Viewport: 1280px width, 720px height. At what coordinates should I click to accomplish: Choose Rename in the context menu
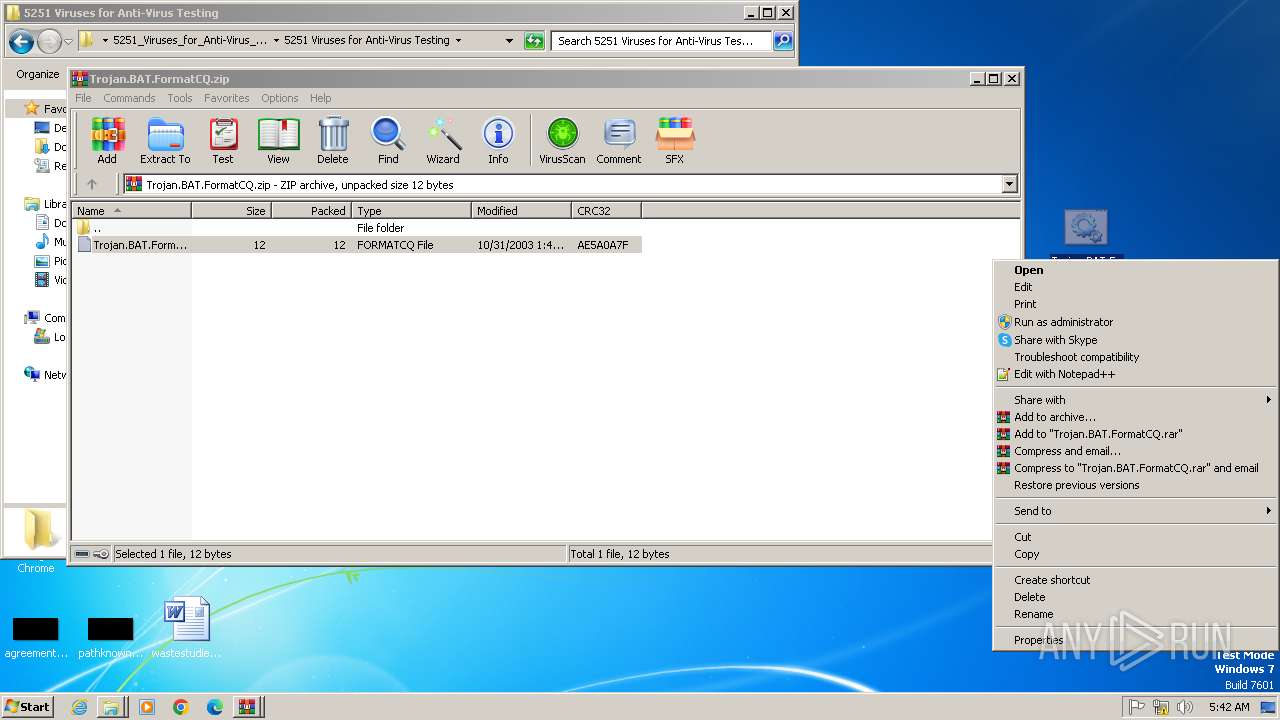point(1136,614)
